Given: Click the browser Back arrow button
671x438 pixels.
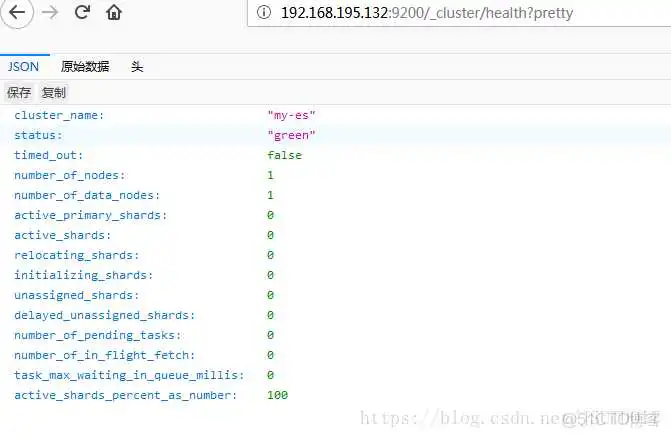Looking at the screenshot, I should coord(19,13).
